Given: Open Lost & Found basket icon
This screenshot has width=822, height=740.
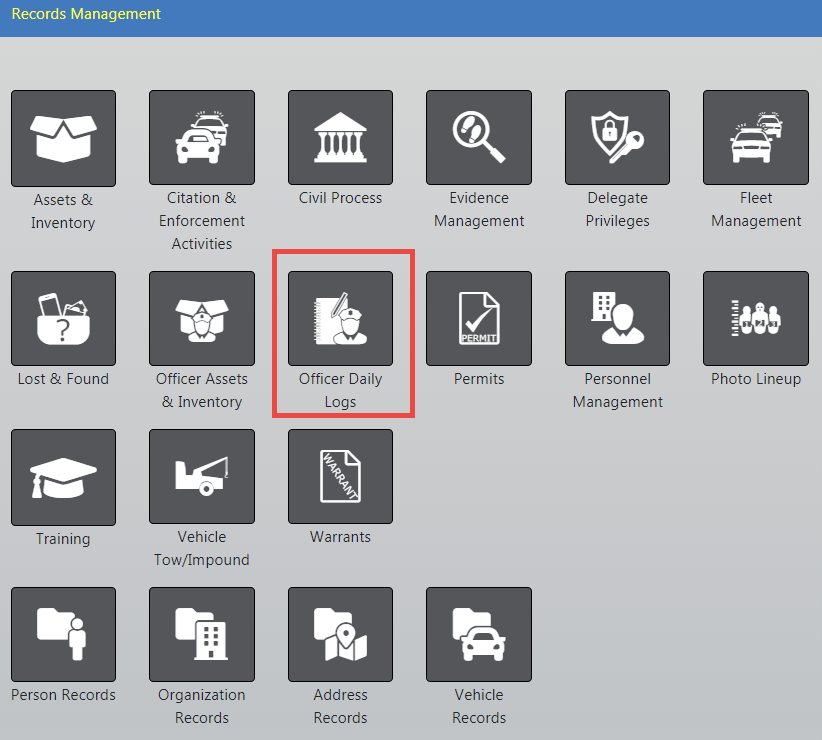Looking at the screenshot, I should (63, 318).
